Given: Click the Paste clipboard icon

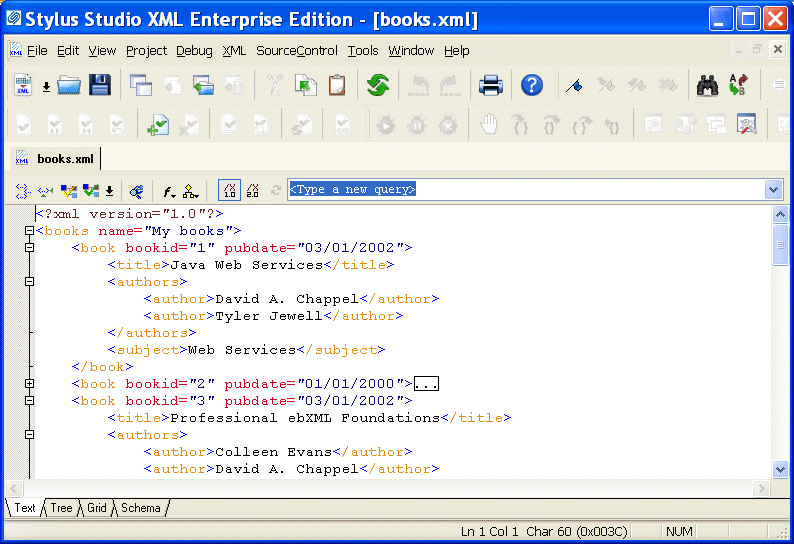Looking at the screenshot, I should (x=337, y=86).
